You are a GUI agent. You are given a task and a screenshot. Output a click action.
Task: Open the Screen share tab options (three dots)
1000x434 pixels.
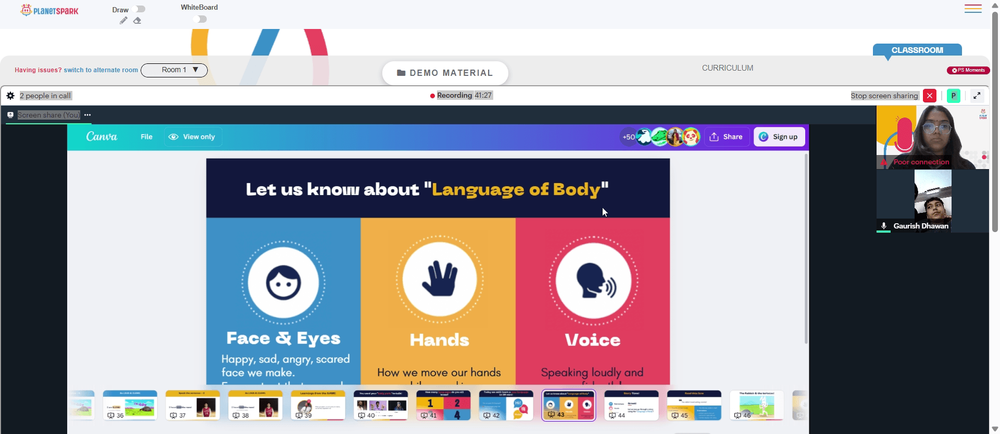pyautogui.click(x=87, y=115)
